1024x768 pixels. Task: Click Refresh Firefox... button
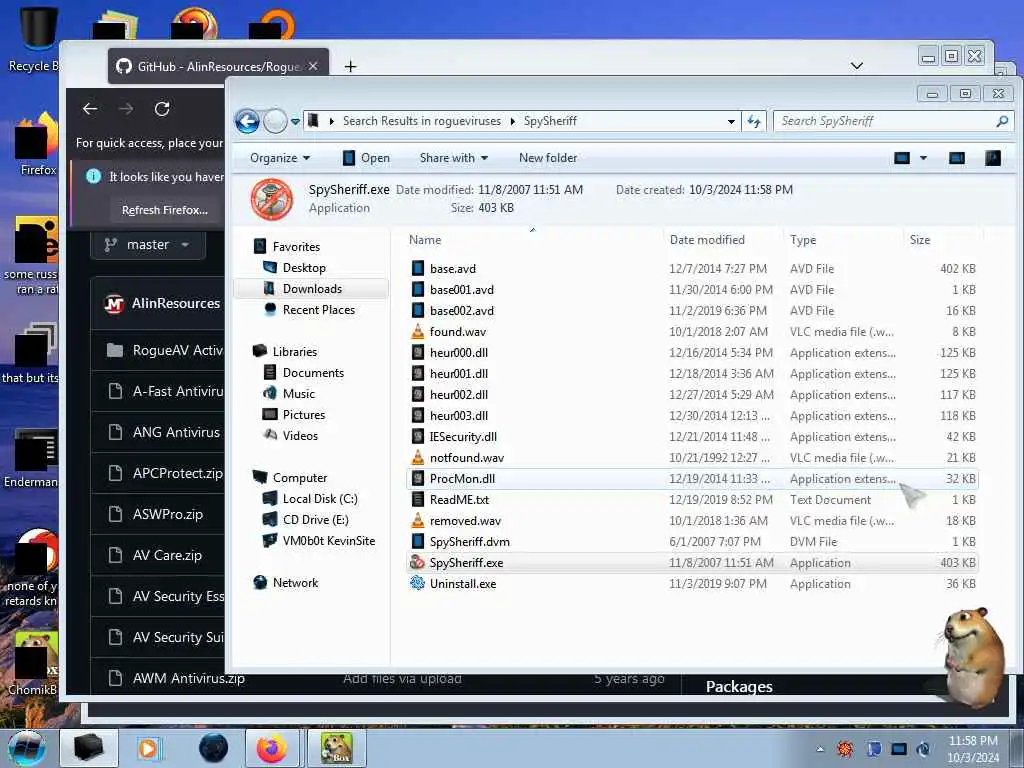pos(165,210)
